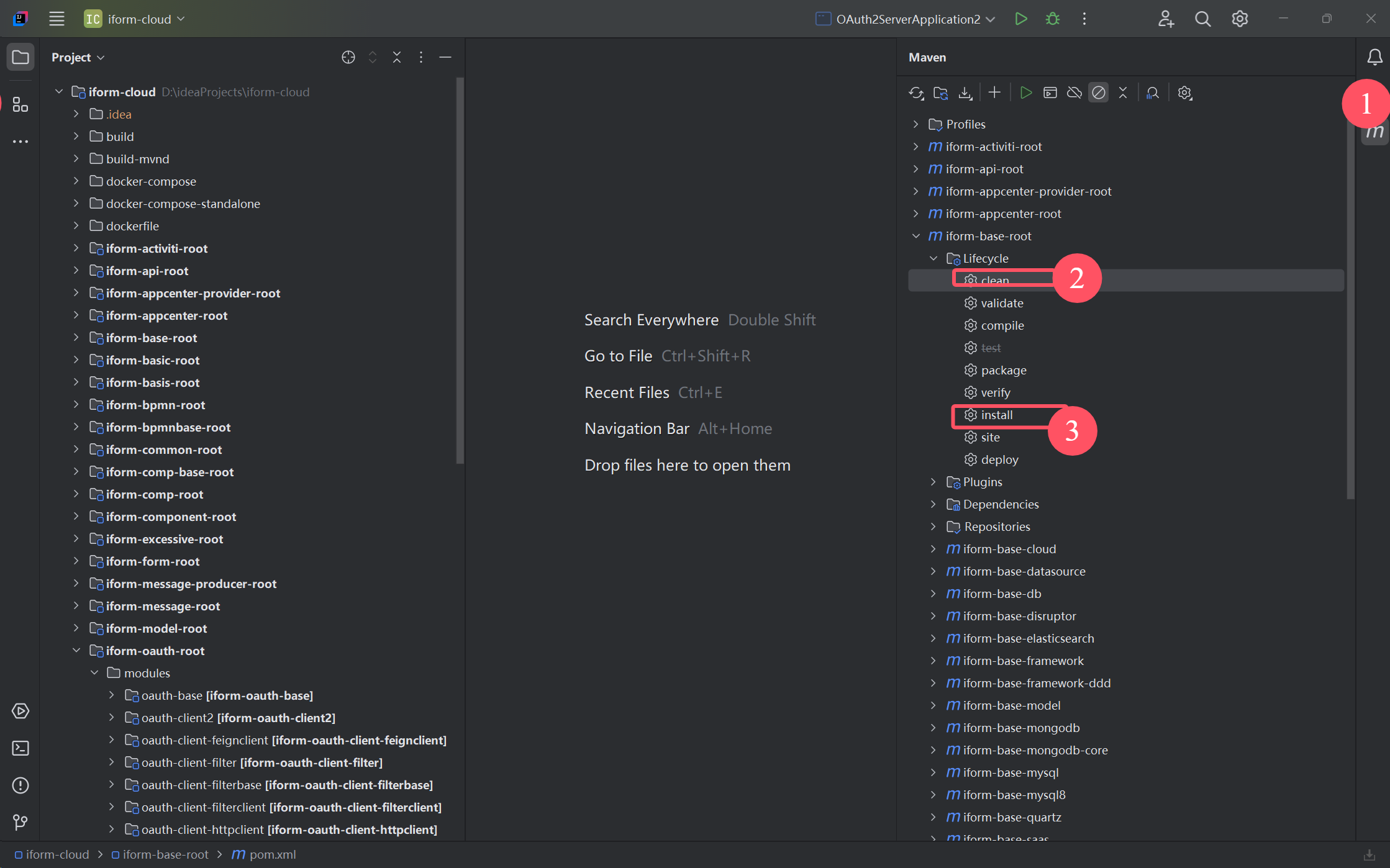1390x868 pixels.
Task: Click Download Sources icon in Maven toolbar
Action: coord(965,93)
